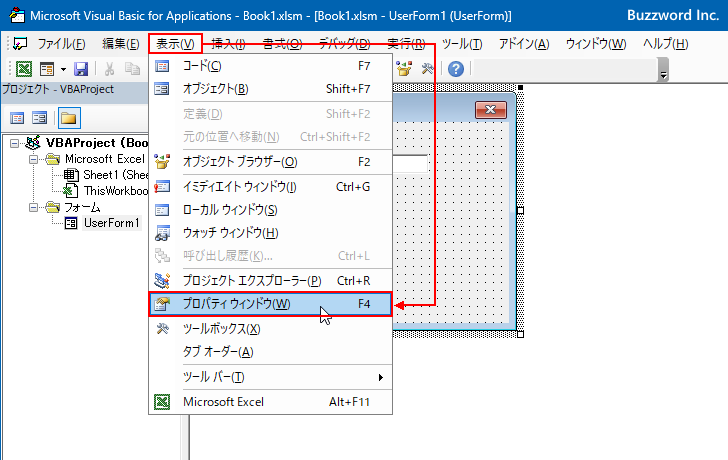Click the MDI document control icon
Image resolution: width=728 pixels, height=460 pixels.
pos(20,44)
